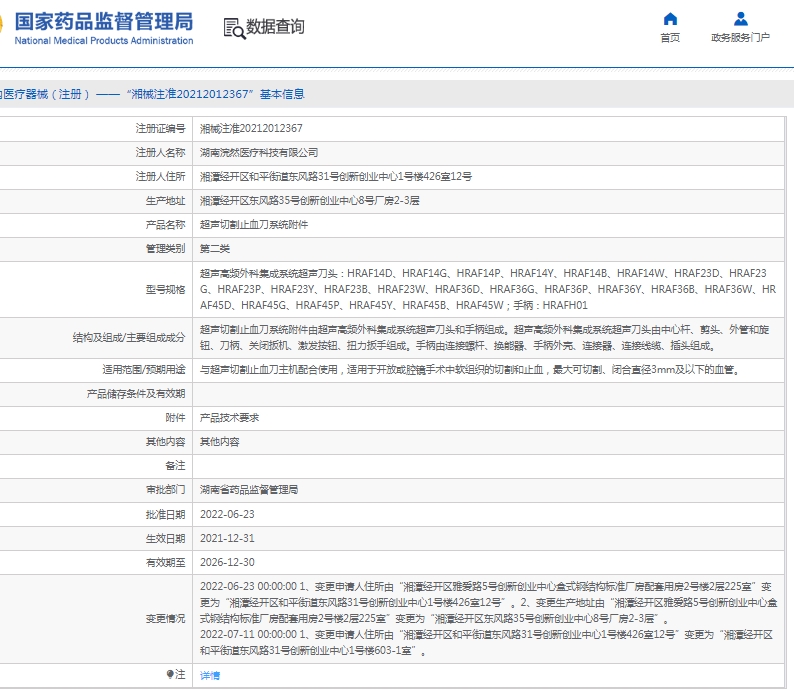The height and width of the screenshot is (695, 794).
Task: Click the 批准日期 label
Action: pyautogui.click(x=166, y=514)
